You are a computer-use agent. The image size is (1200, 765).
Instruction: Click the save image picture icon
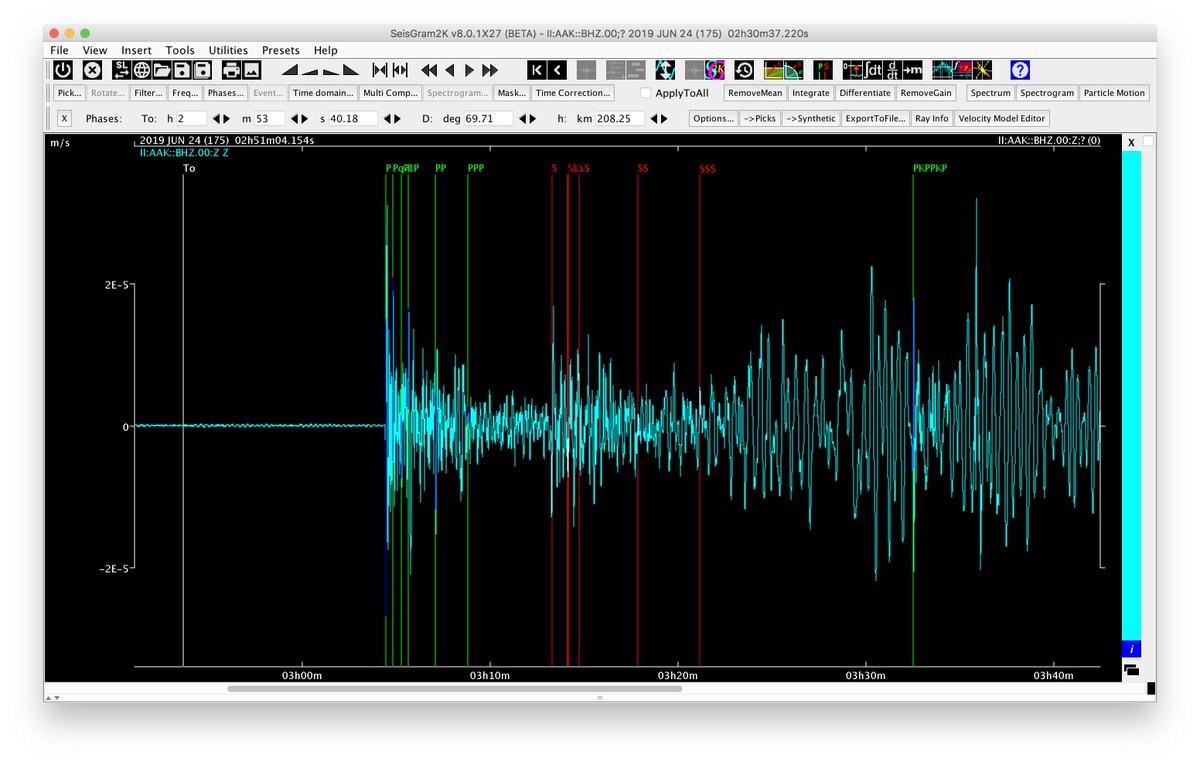pyautogui.click(x=251, y=70)
